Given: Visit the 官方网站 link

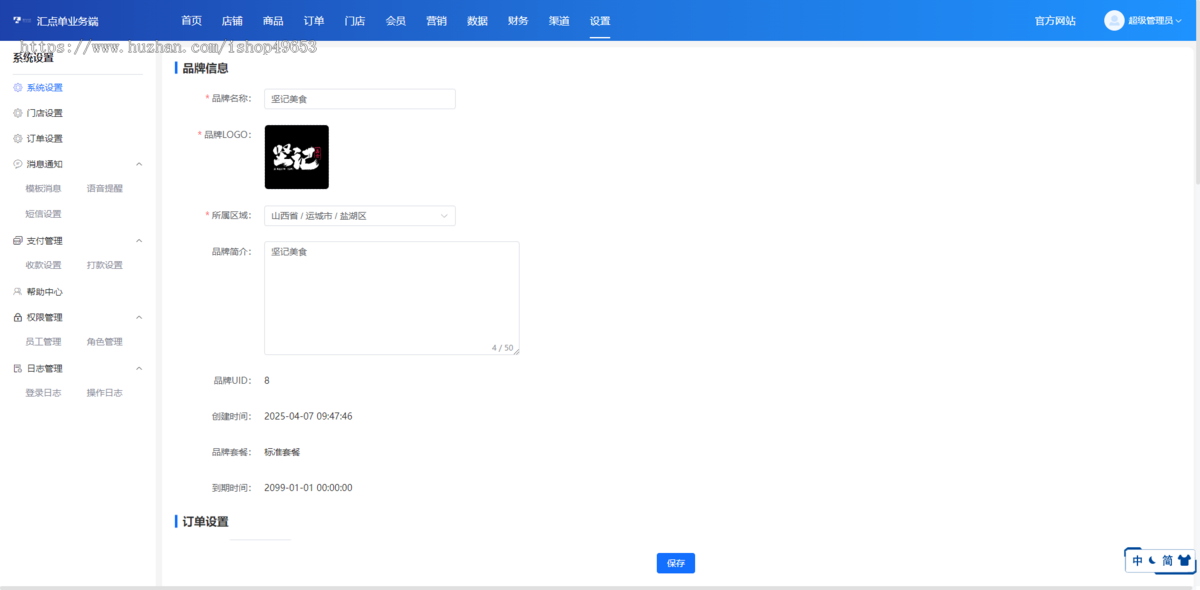Looking at the screenshot, I should click(1055, 21).
